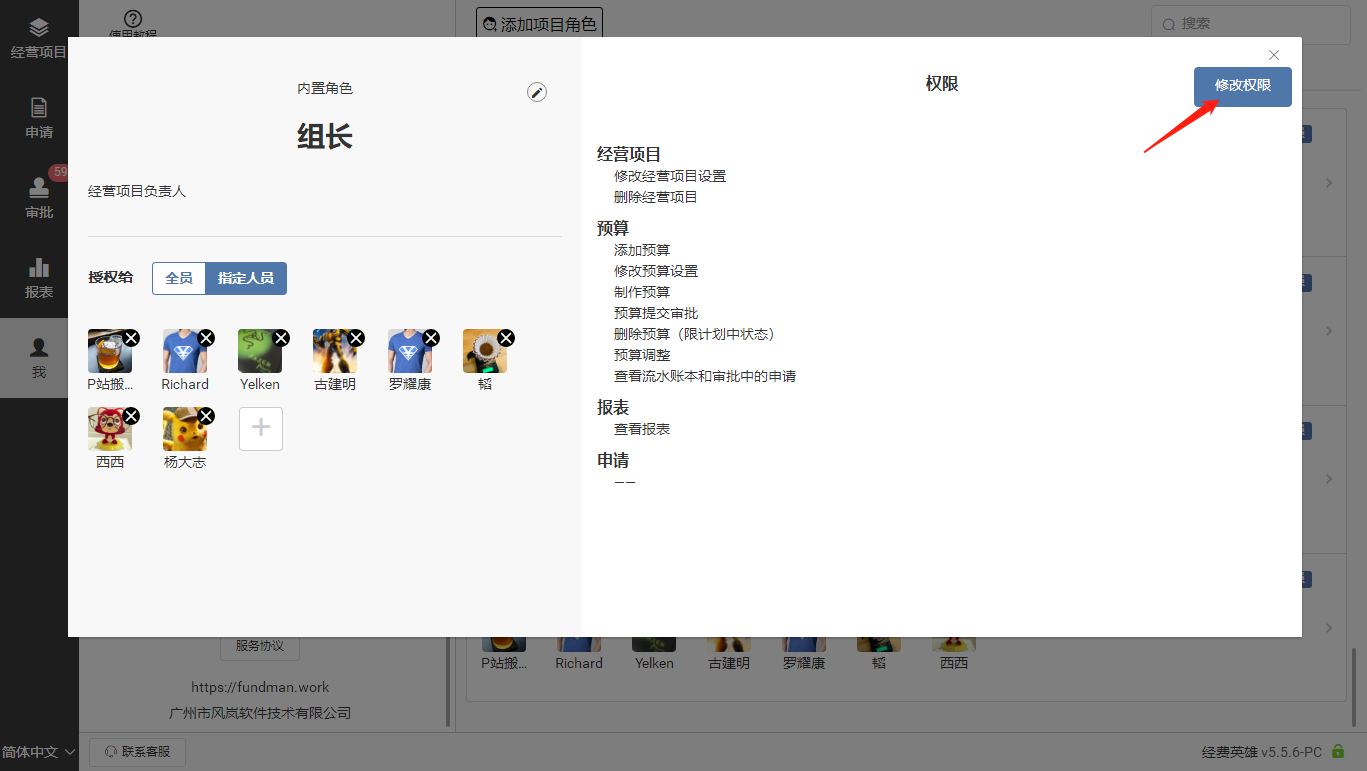Select the 指定人员 authorization option

click(x=246, y=278)
